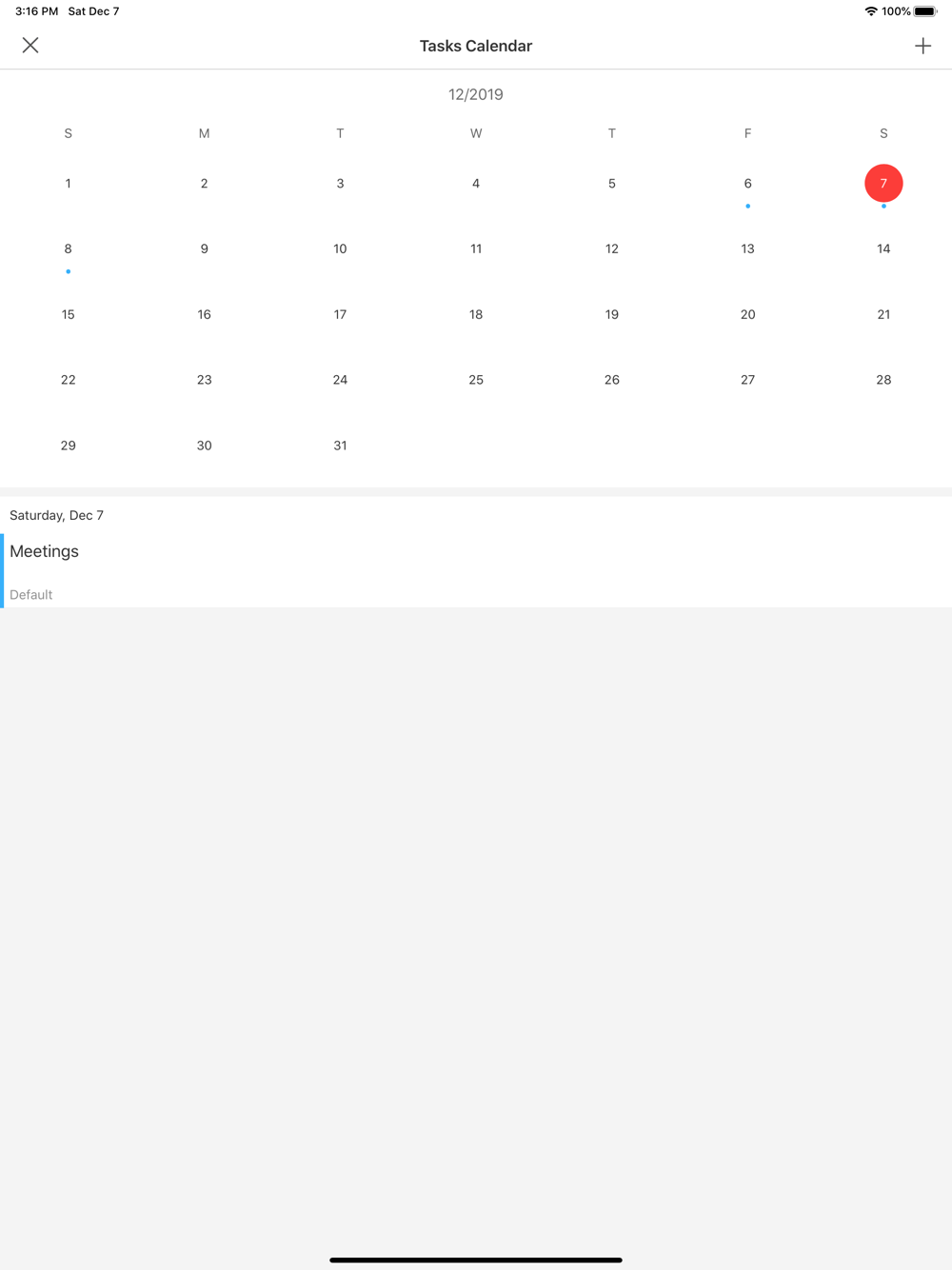Pick date 14 in the calendar
This screenshot has width=952, height=1270.
tap(883, 249)
